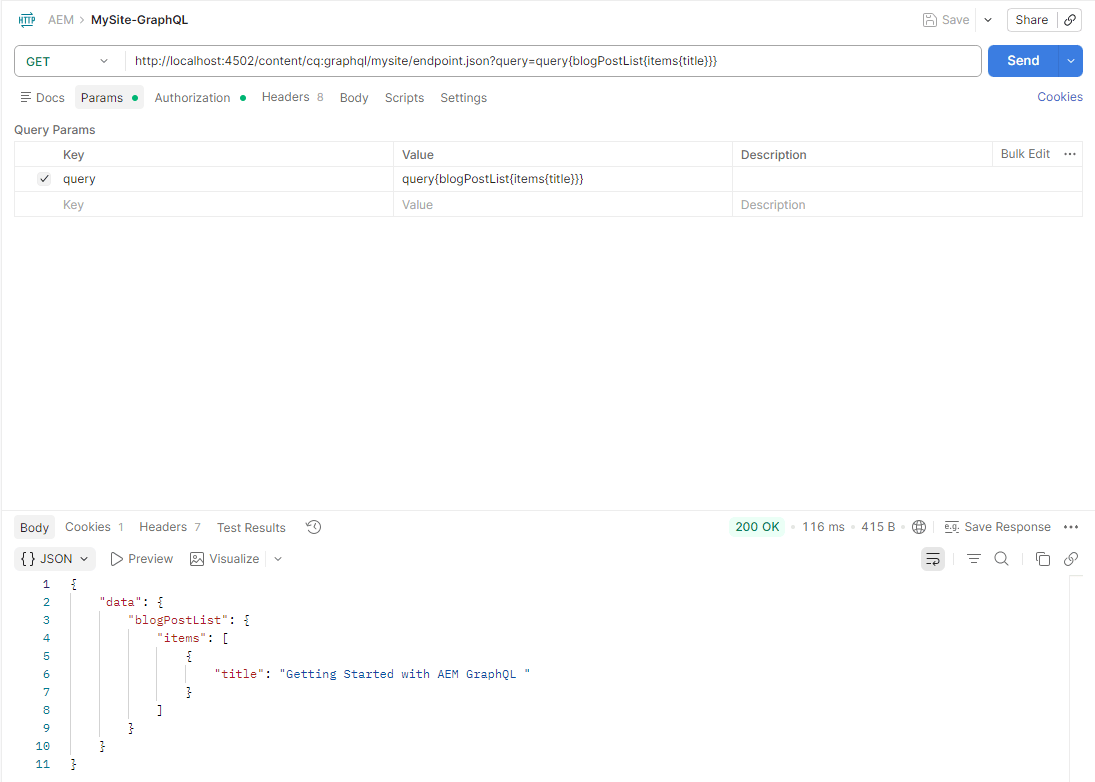Expand the Save options chevron
Image resolution: width=1095 pixels, height=782 pixels.
(x=988, y=20)
